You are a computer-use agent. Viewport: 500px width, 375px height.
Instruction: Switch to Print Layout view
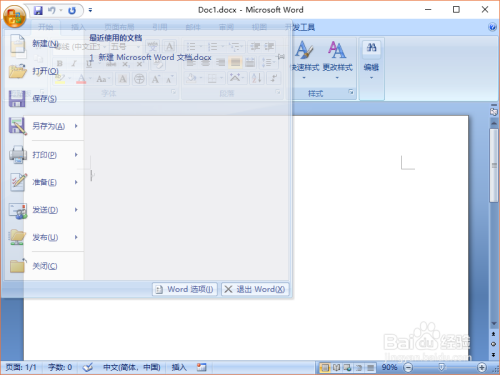[324, 368]
